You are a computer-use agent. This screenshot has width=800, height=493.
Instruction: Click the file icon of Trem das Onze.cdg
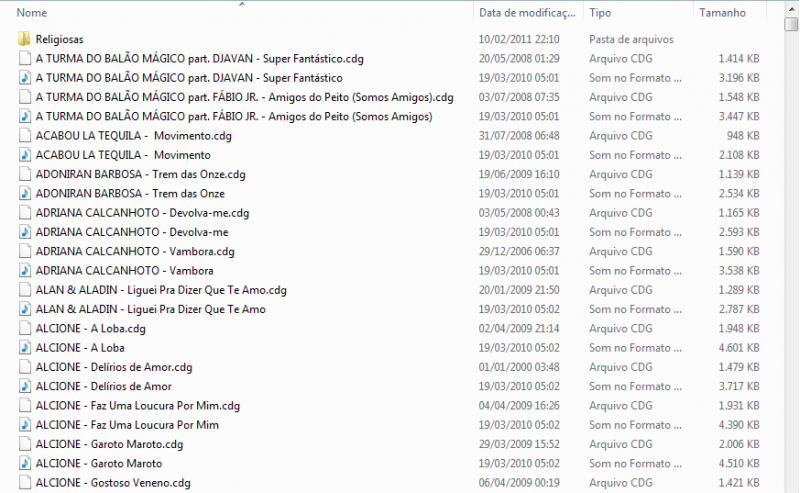click(24, 174)
